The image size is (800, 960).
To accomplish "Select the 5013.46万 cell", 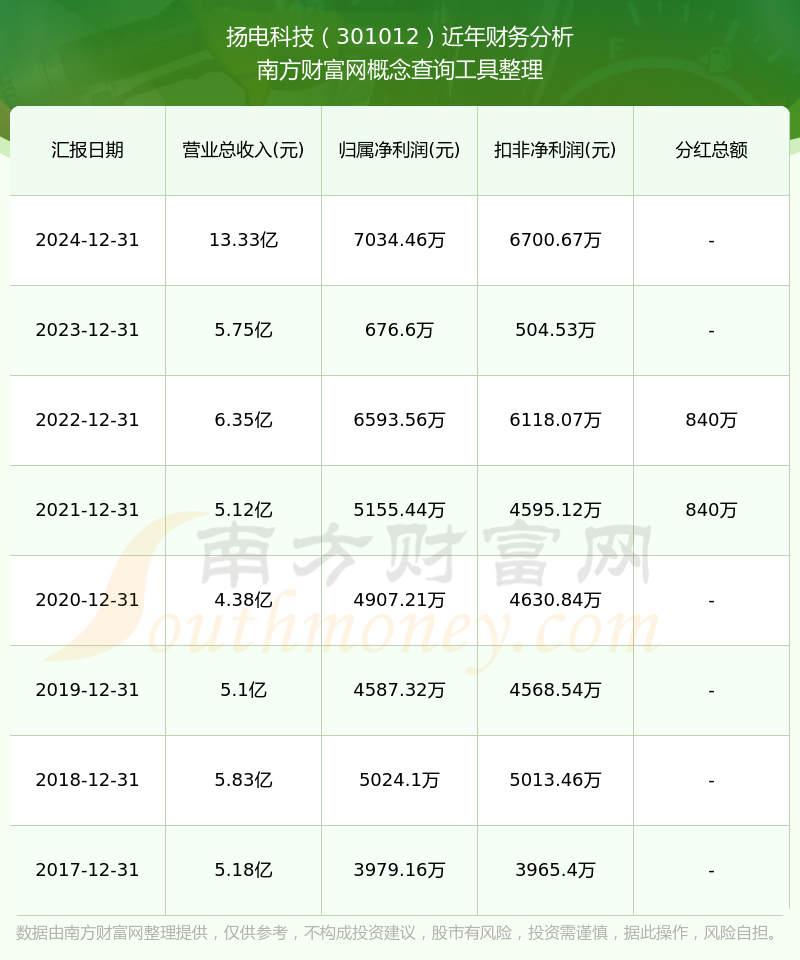I will [x=555, y=780].
